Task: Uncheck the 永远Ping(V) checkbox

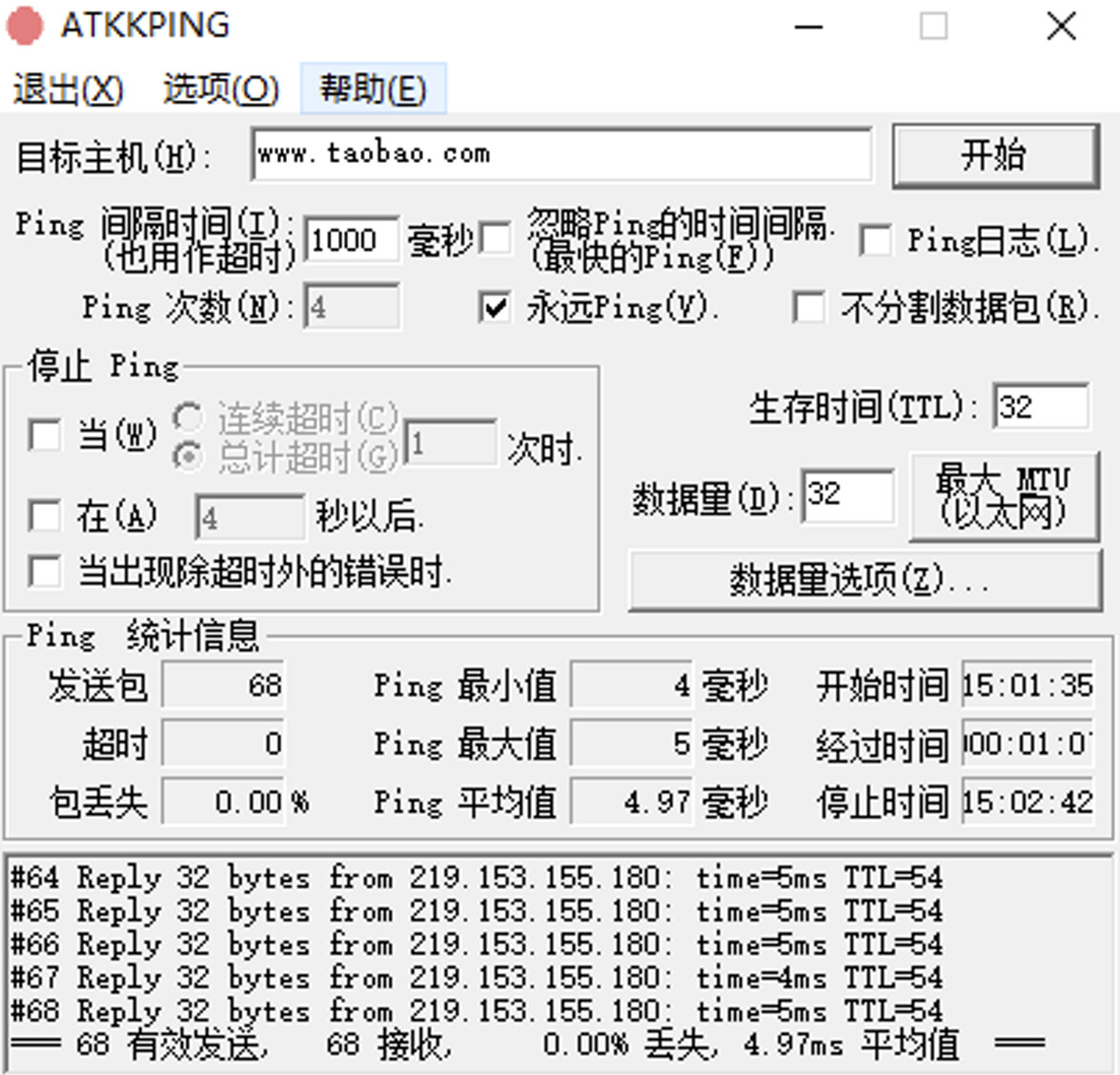Action: point(495,308)
